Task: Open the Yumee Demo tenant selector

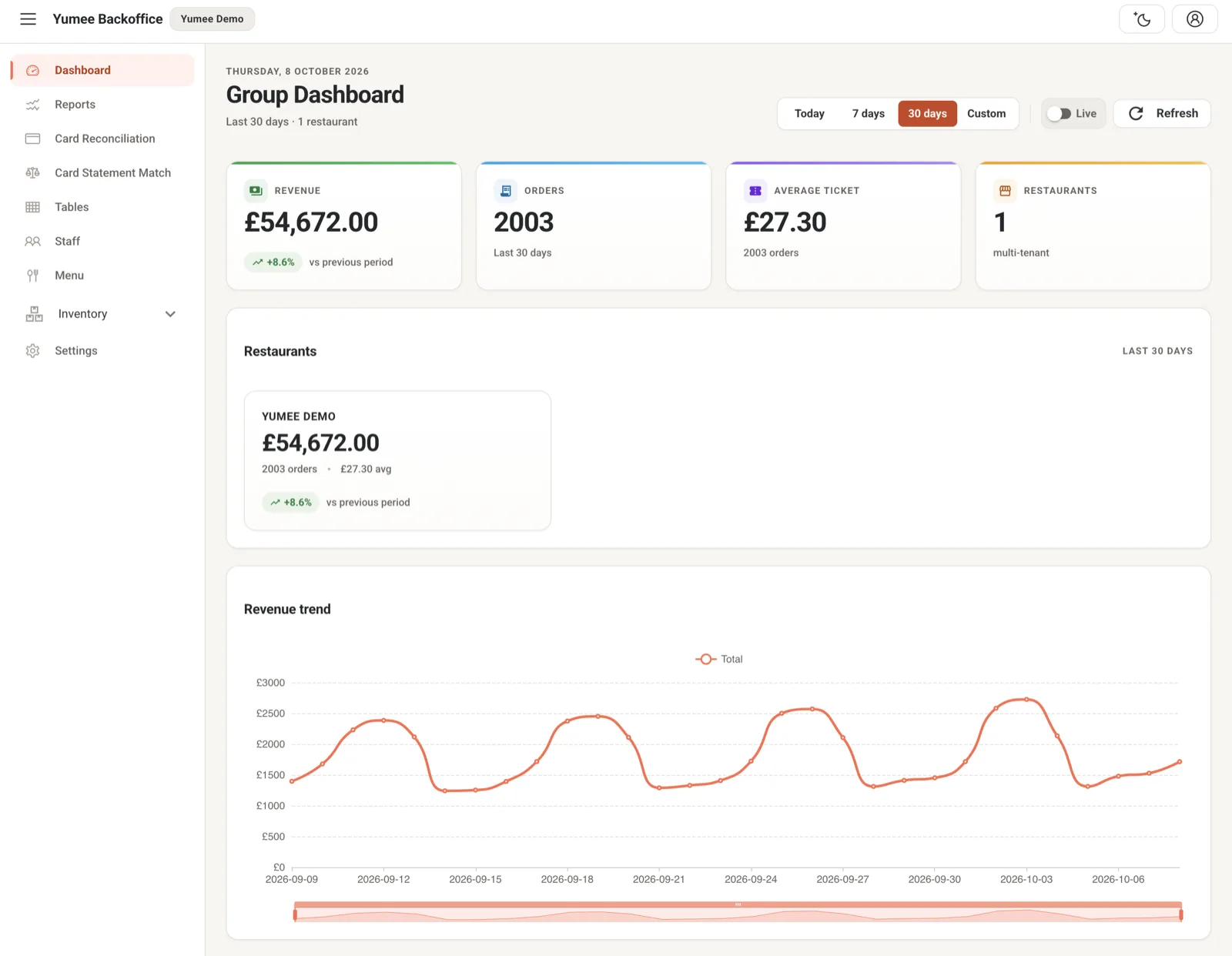Action: click(212, 19)
